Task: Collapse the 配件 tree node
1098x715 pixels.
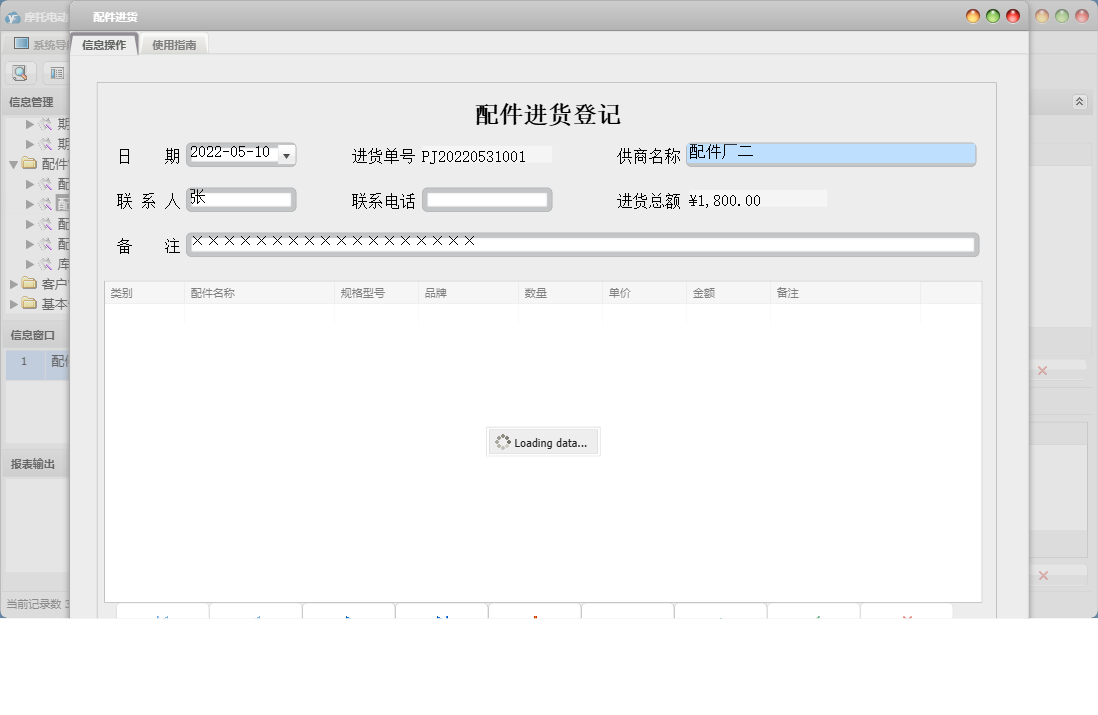Action: [x=15, y=163]
